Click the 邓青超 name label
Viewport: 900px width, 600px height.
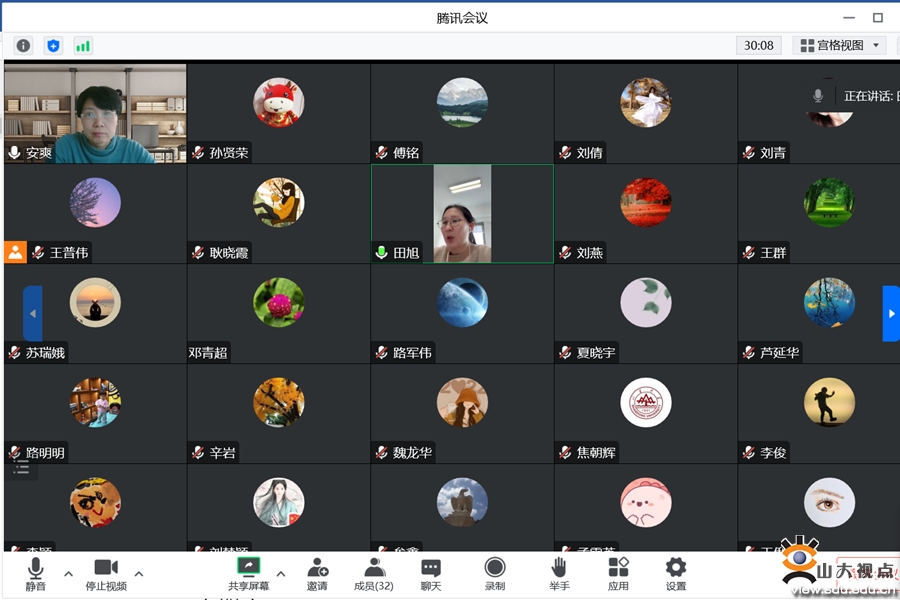pos(208,353)
